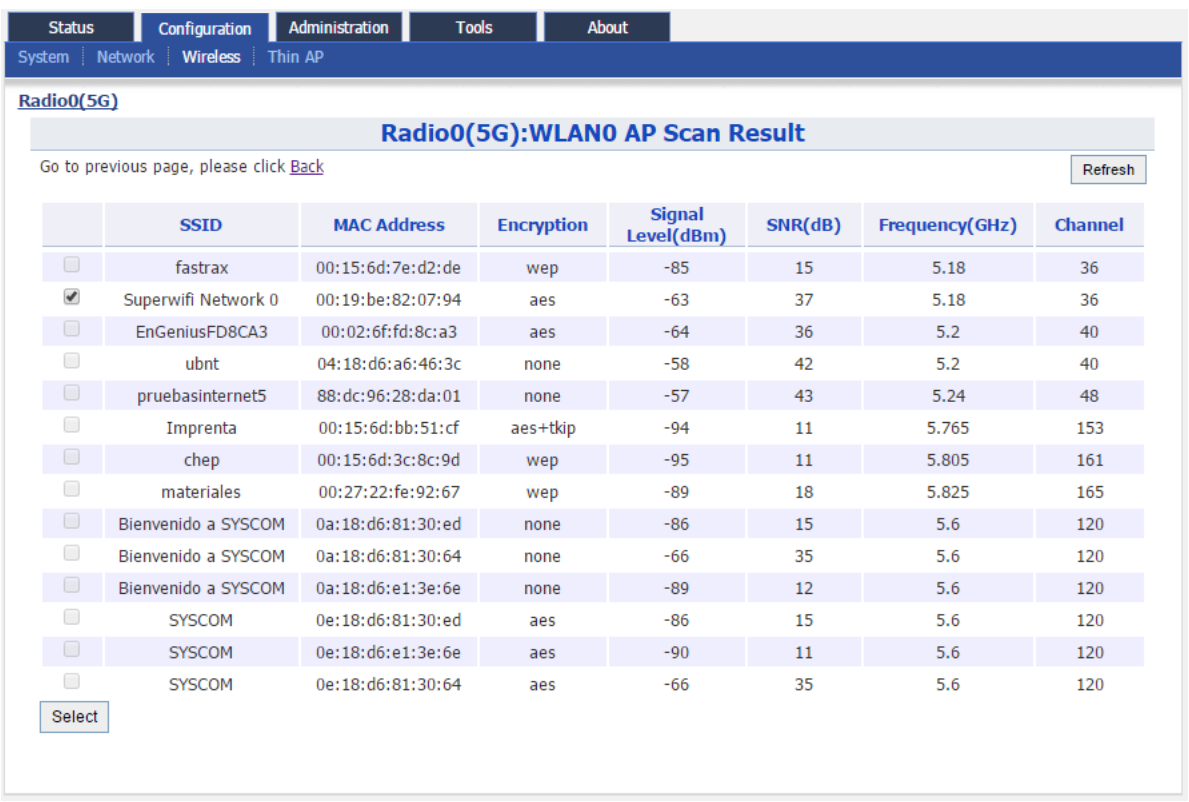Open the Network submenu
Image resolution: width=1189 pixels, height=802 pixels.
pyautogui.click(x=125, y=57)
